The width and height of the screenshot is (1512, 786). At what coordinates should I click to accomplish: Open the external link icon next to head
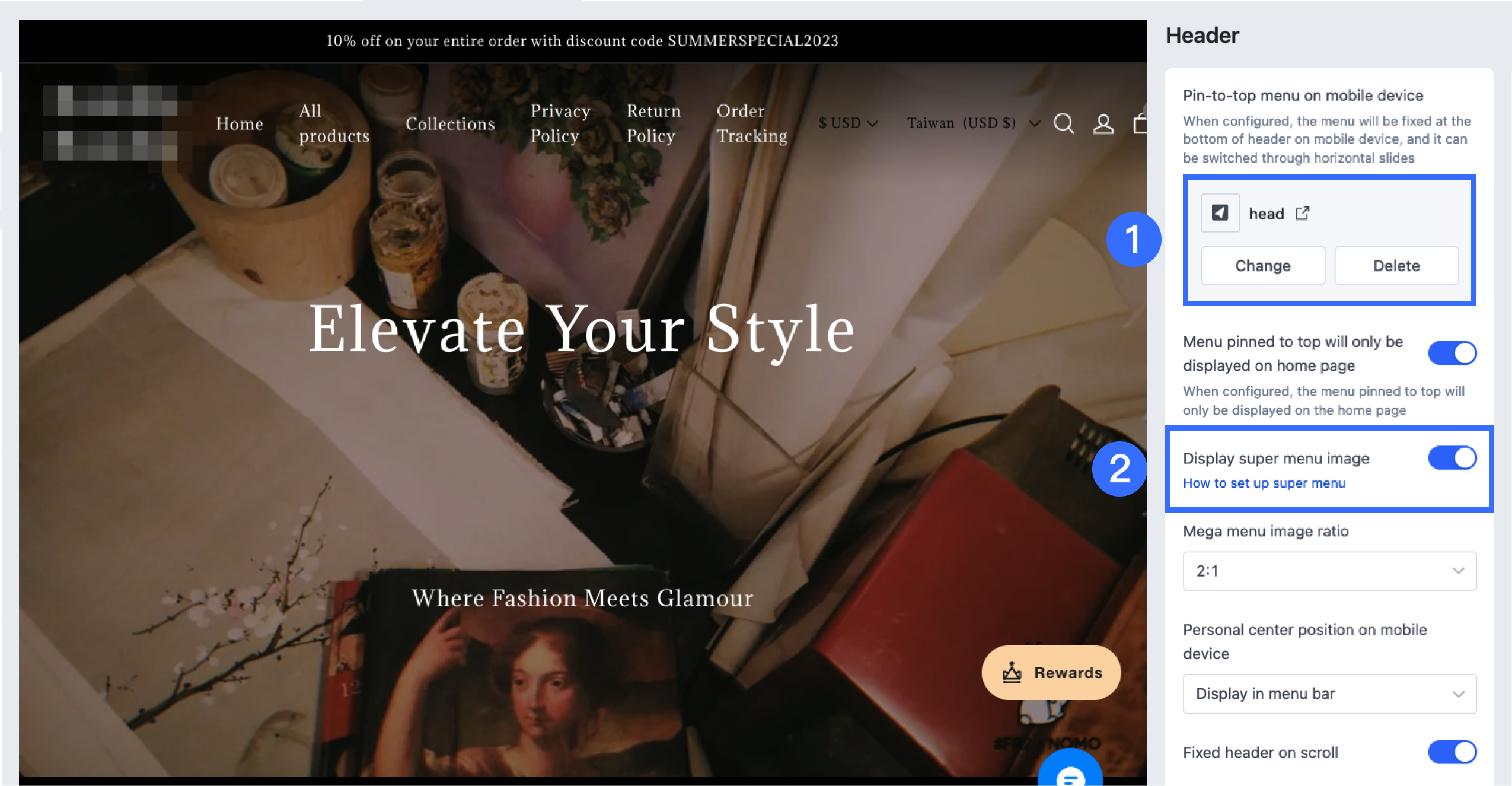click(x=1302, y=214)
